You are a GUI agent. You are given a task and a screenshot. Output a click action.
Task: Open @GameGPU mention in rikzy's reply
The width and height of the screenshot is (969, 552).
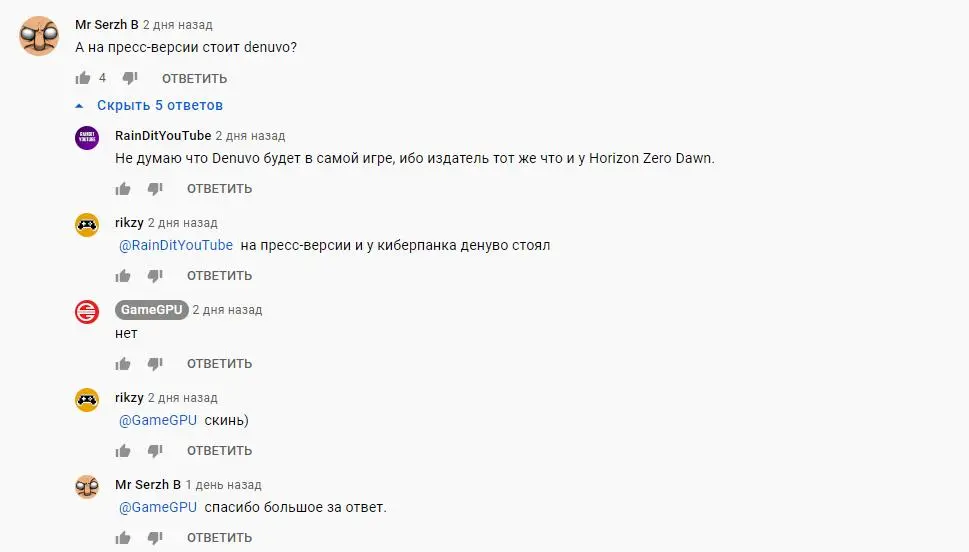158,420
